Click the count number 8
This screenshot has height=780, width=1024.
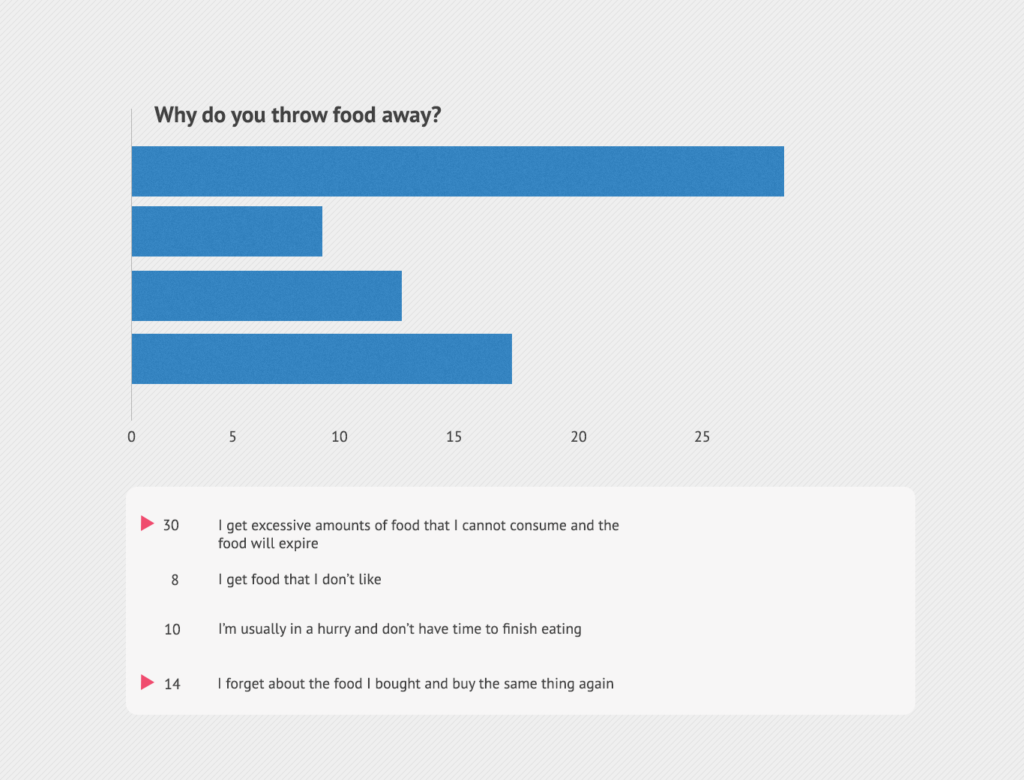coord(175,579)
